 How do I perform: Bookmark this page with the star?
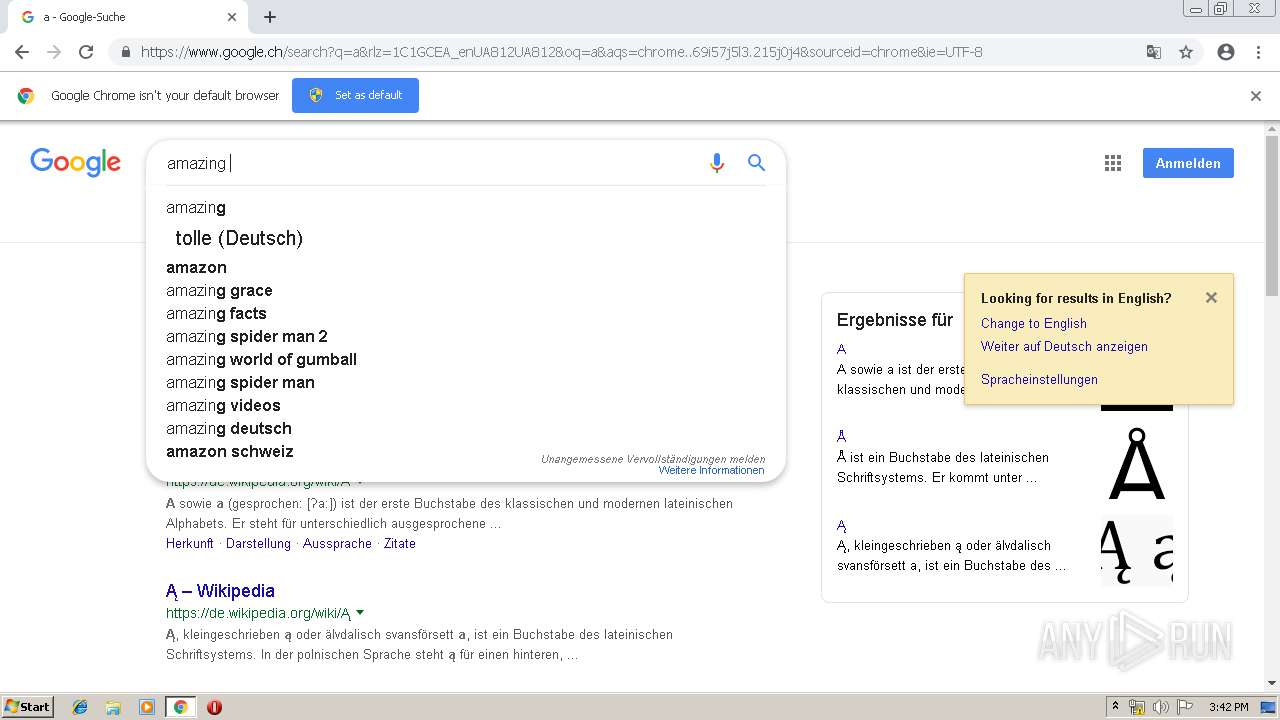pos(1186,52)
